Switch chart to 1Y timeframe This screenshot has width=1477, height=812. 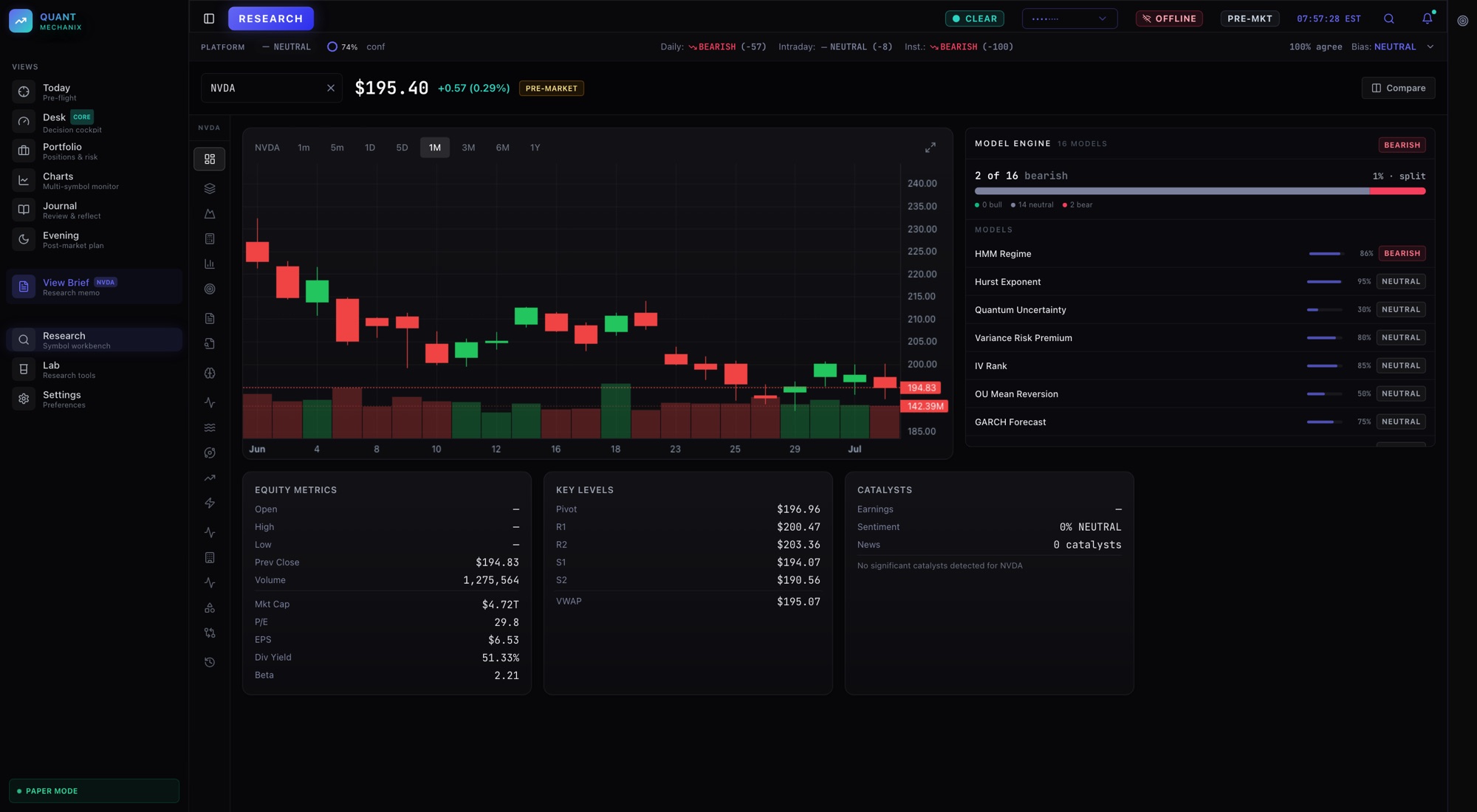[x=535, y=148]
